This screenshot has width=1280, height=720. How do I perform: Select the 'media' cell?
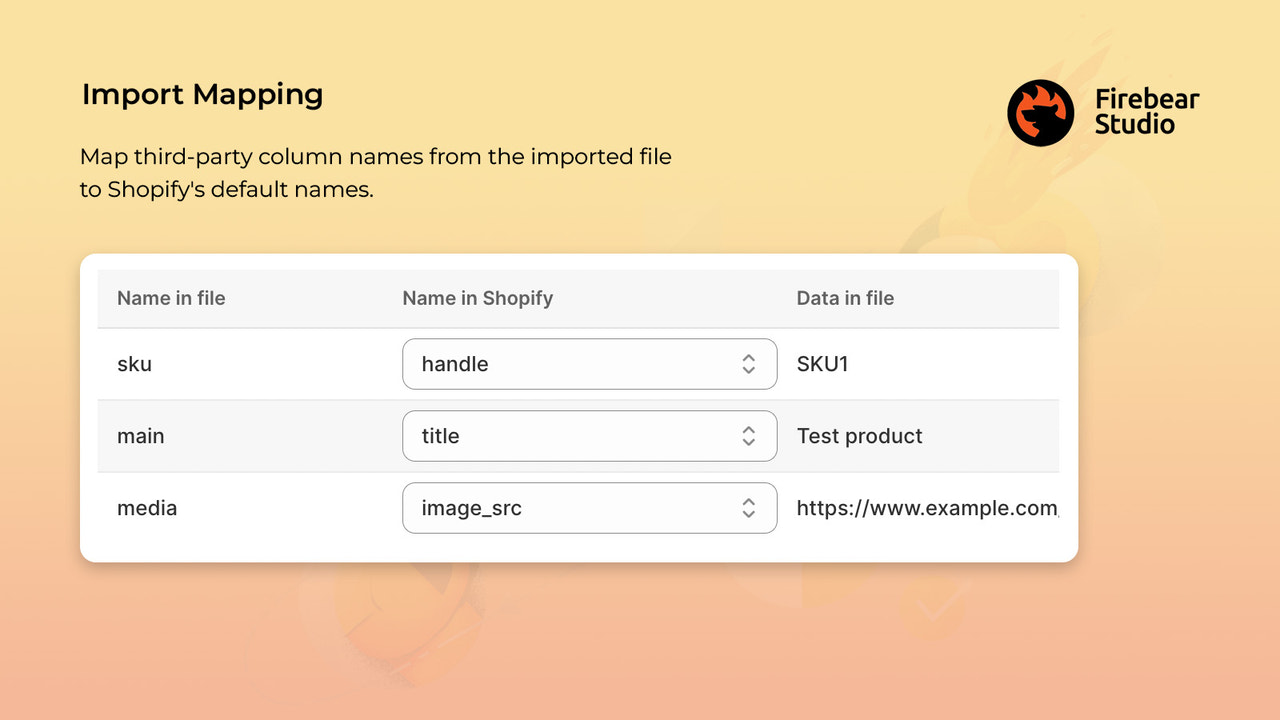(x=147, y=508)
